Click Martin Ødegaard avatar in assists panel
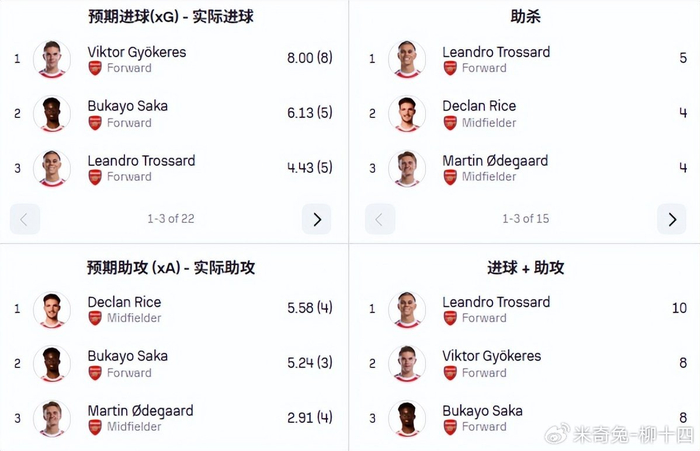The width and height of the screenshot is (700, 451). coord(407,168)
